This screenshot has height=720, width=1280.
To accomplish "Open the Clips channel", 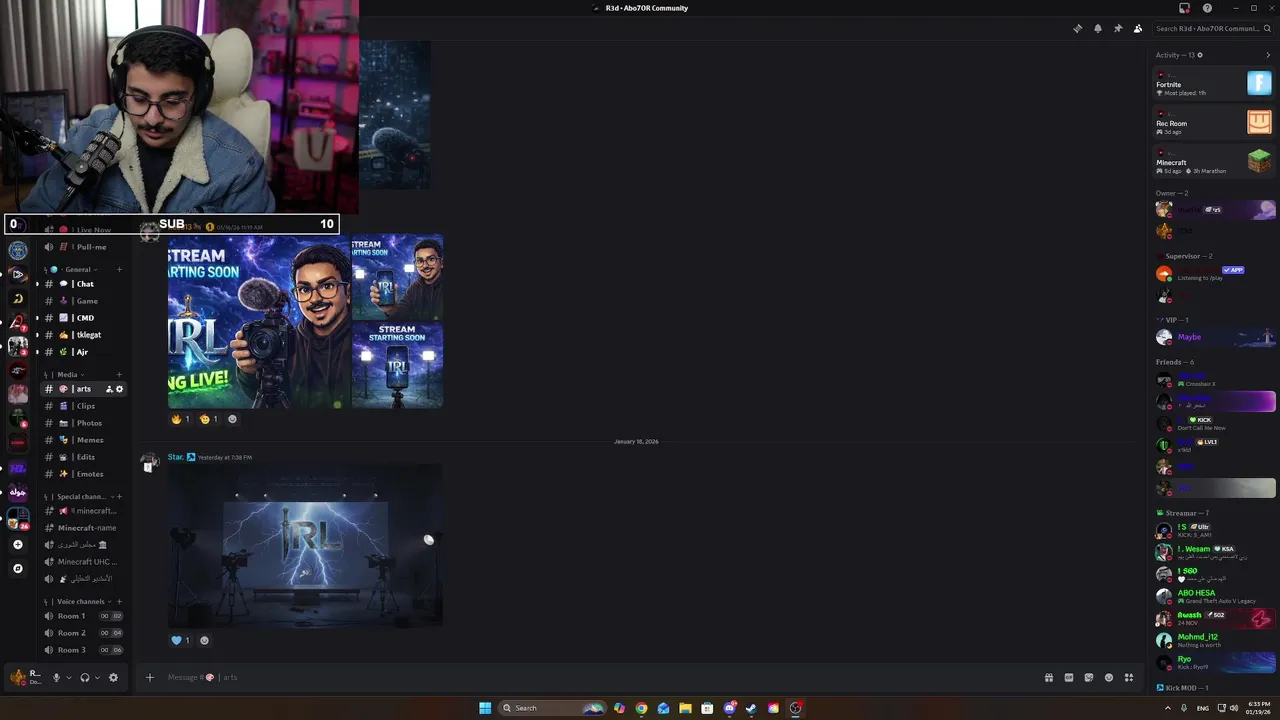I will coord(84,406).
